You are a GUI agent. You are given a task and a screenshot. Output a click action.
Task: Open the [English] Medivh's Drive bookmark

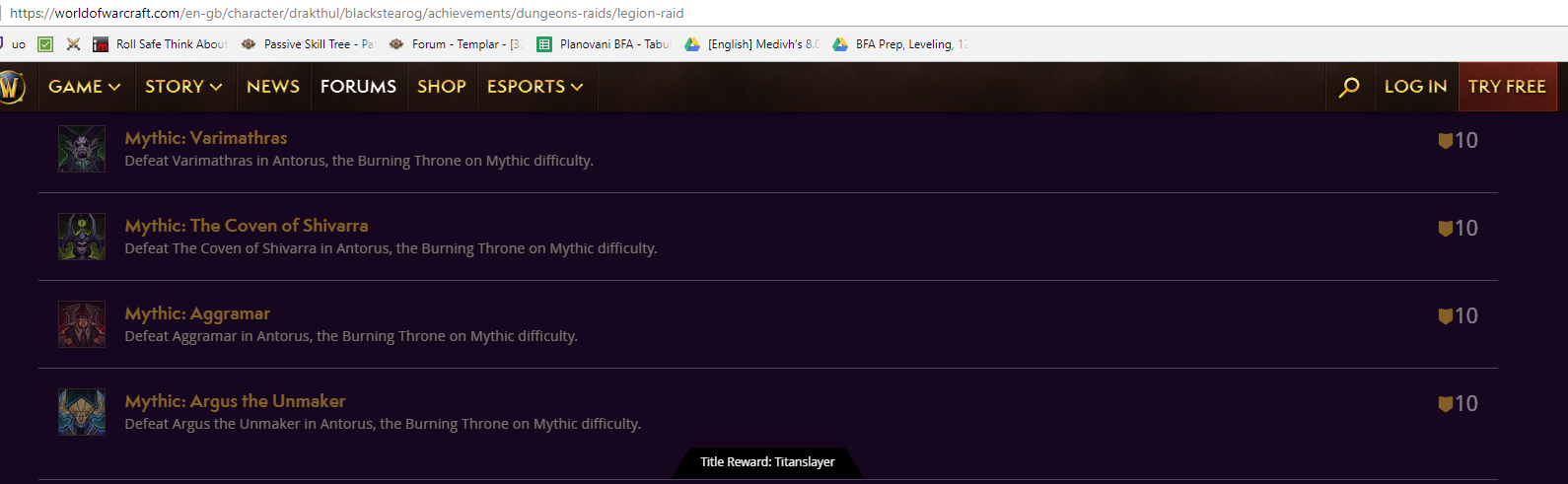tap(752, 44)
